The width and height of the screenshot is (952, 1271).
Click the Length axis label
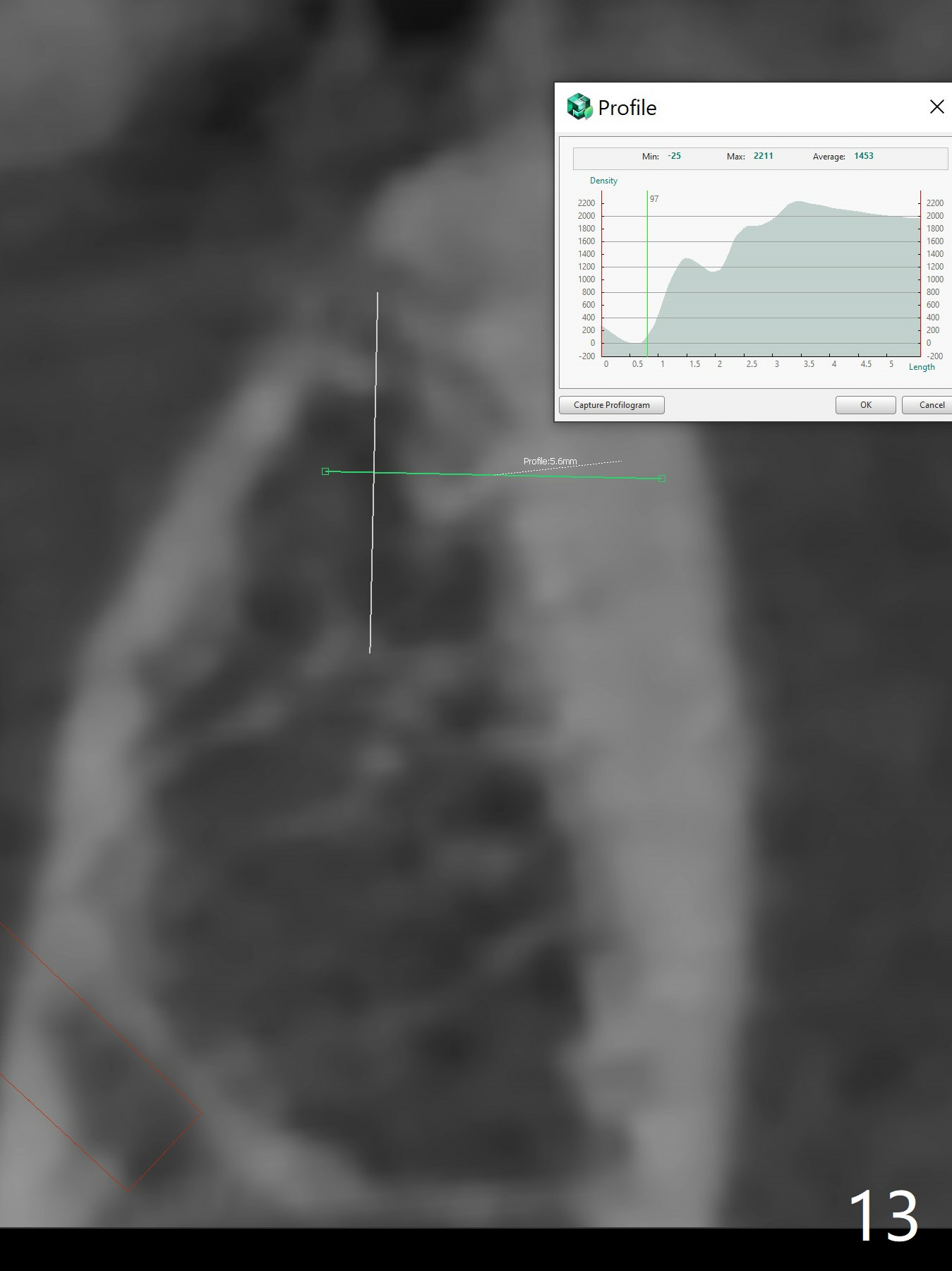click(x=921, y=367)
